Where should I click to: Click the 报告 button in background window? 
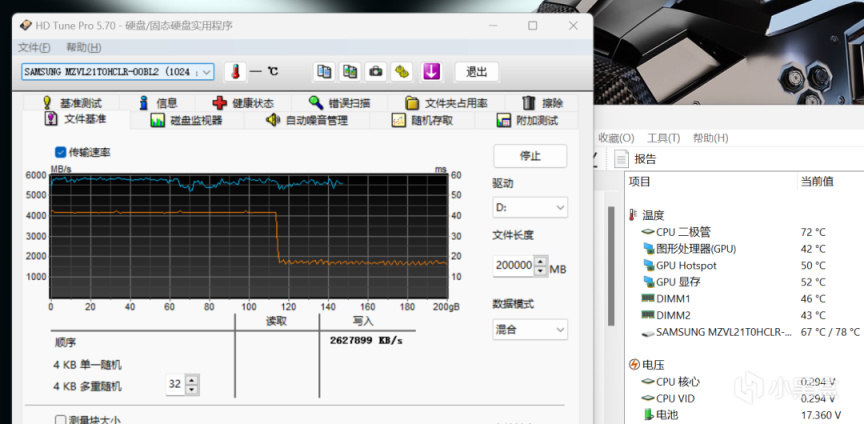636,159
